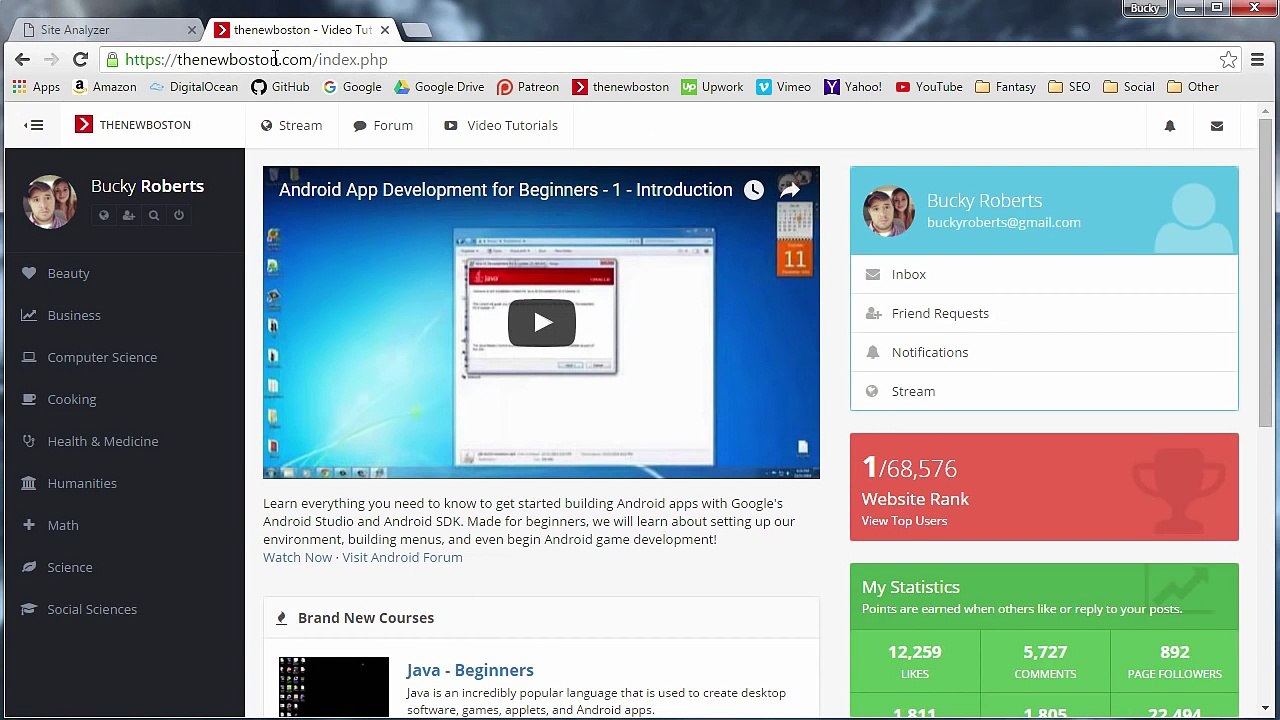Expand Social bookmarks folder
This screenshot has width=1280, height=720.
click(1129, 87)
